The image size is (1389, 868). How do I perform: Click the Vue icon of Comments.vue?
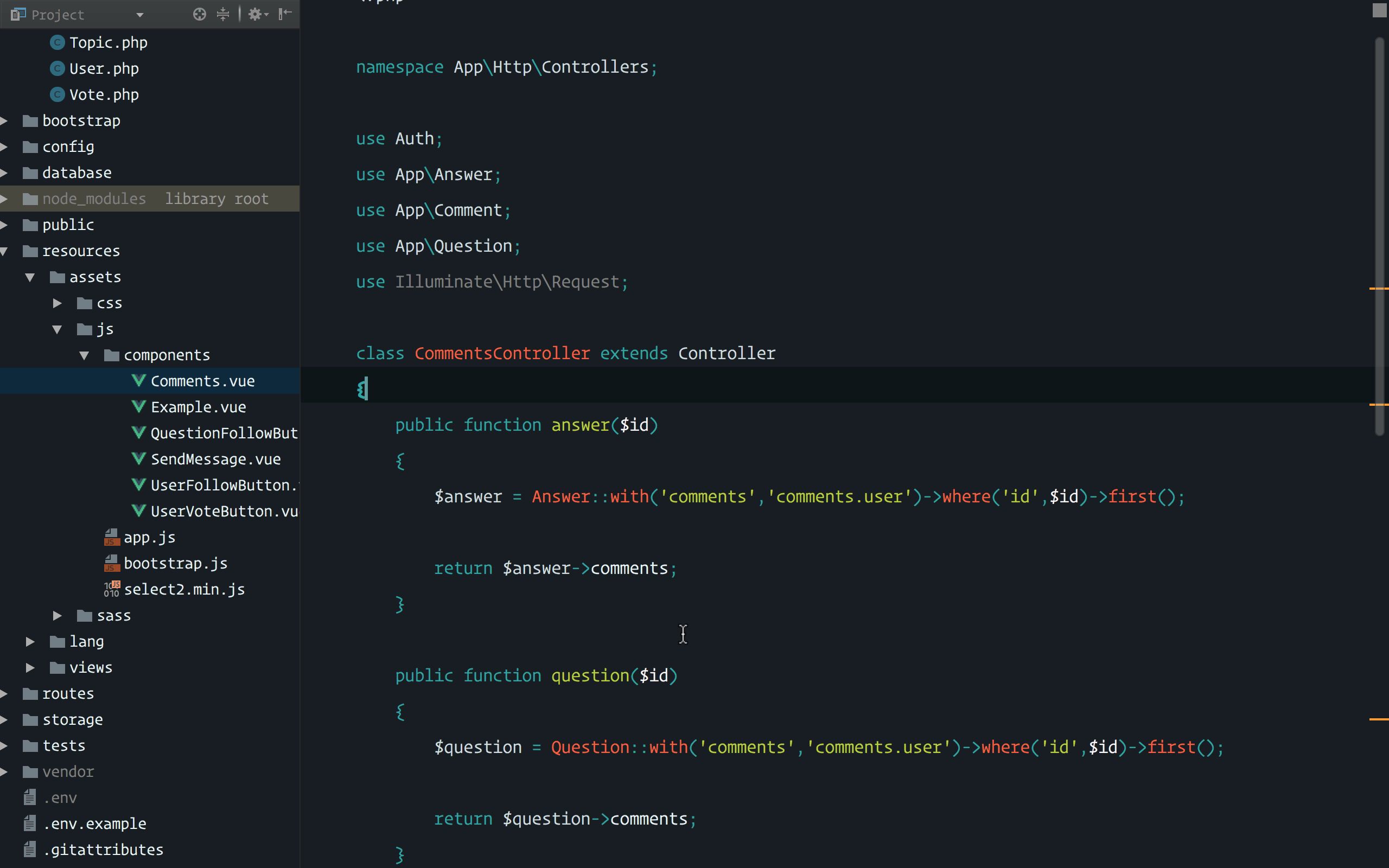click(x=138, y=381)
